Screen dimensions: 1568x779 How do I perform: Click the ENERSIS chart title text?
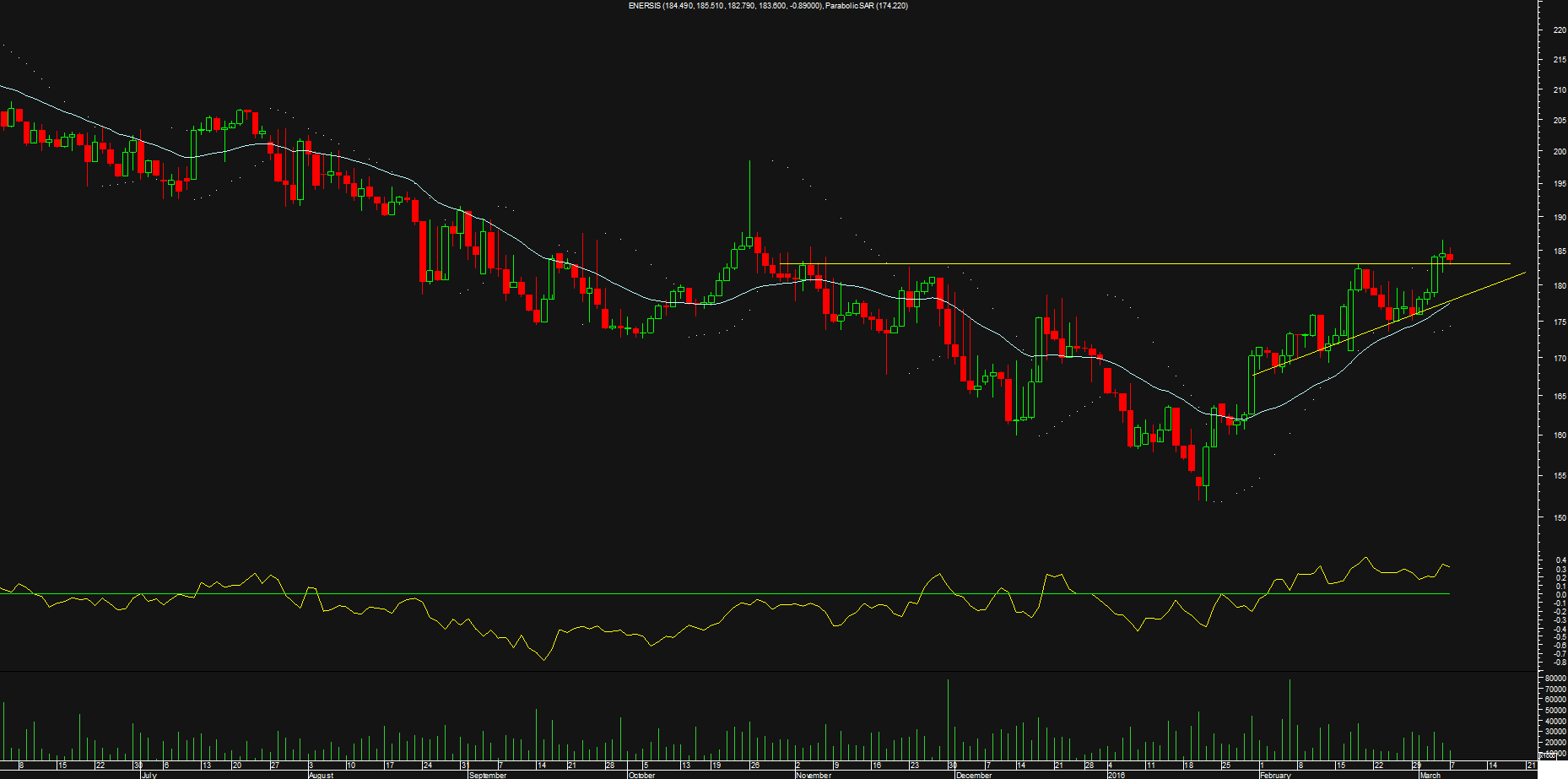click(x=768, y=6)
